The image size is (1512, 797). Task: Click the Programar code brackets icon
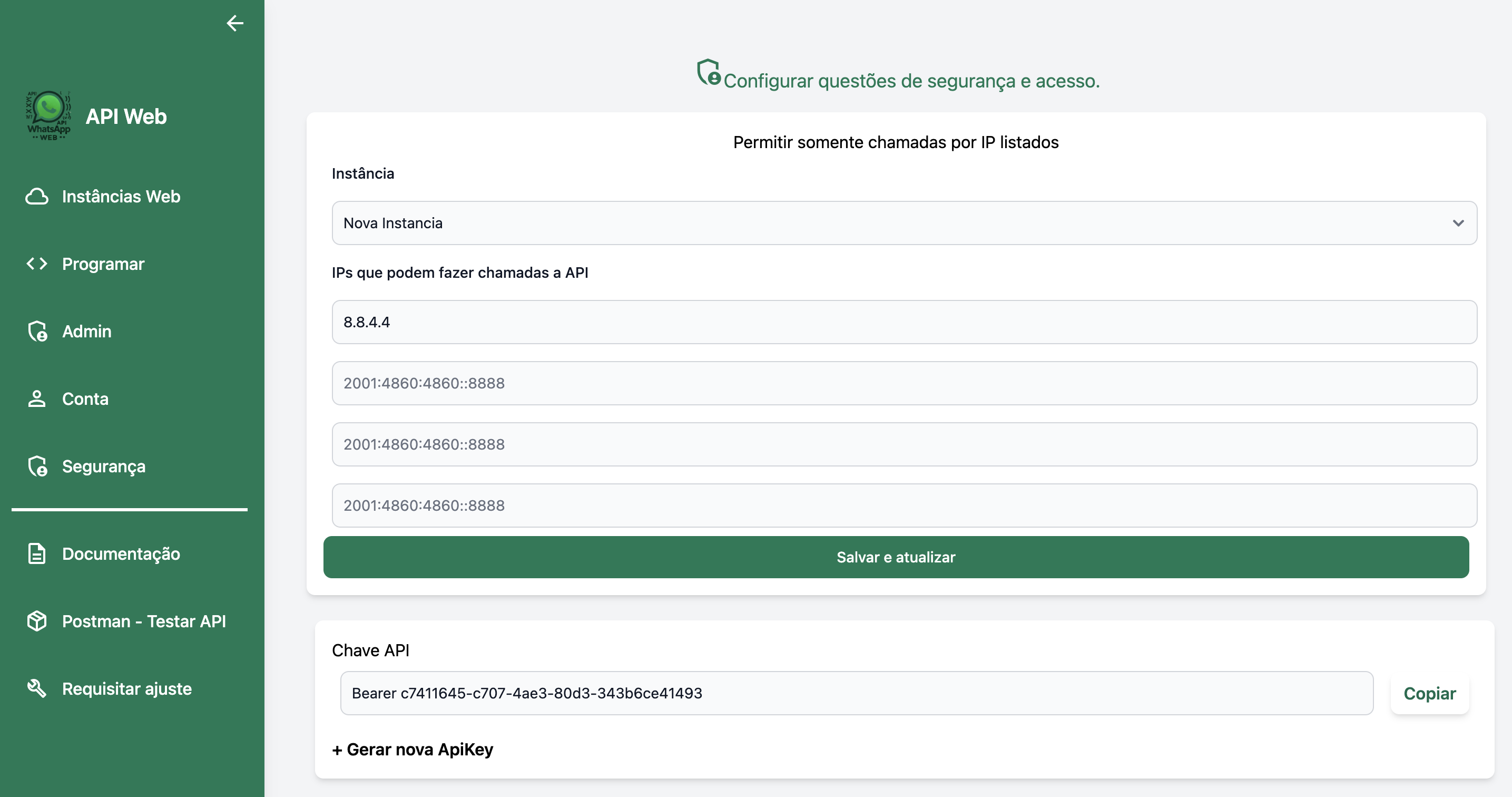coord(36,264)
